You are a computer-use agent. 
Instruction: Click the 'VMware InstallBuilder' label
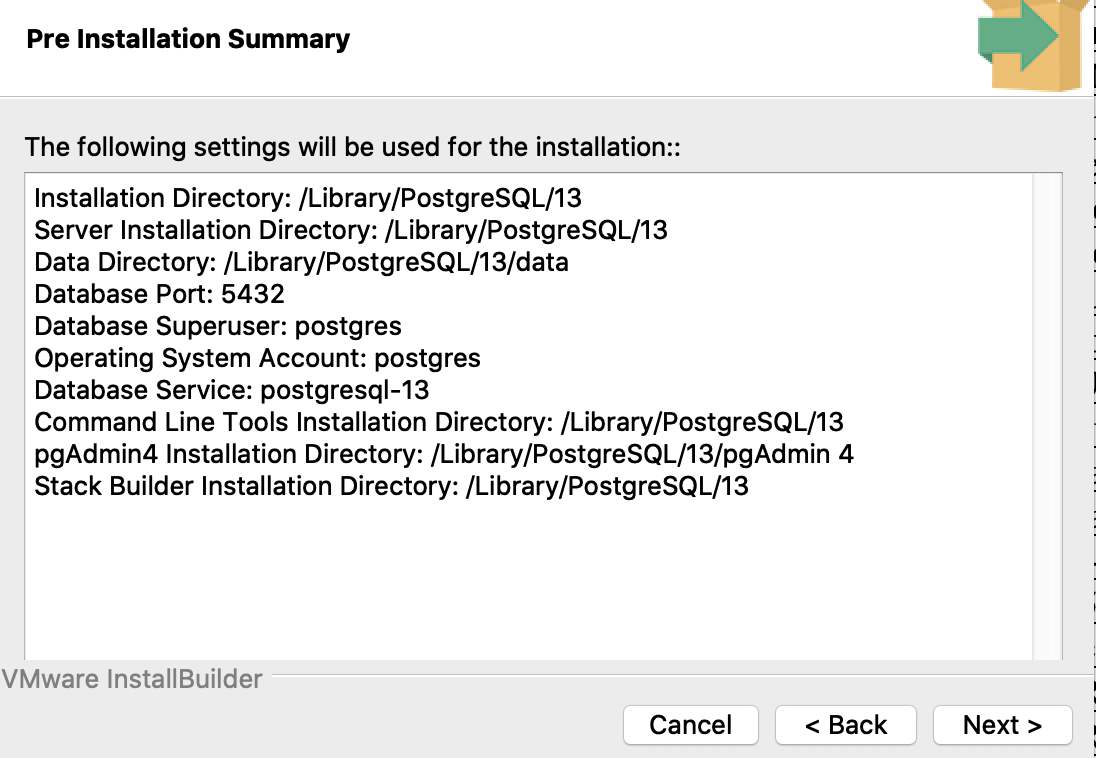pos(132,679)
